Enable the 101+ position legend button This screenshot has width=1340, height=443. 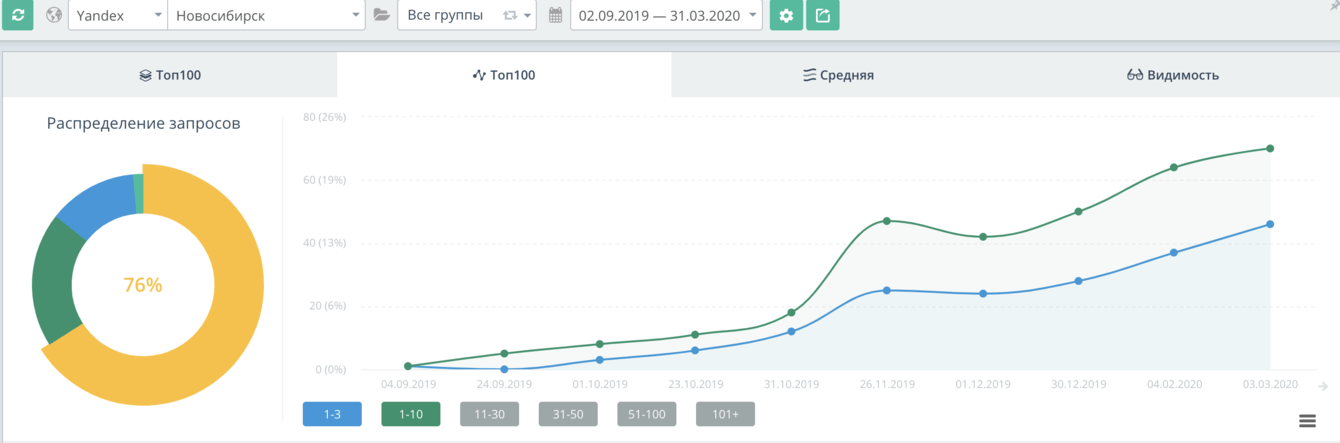[x=725, y=414]
